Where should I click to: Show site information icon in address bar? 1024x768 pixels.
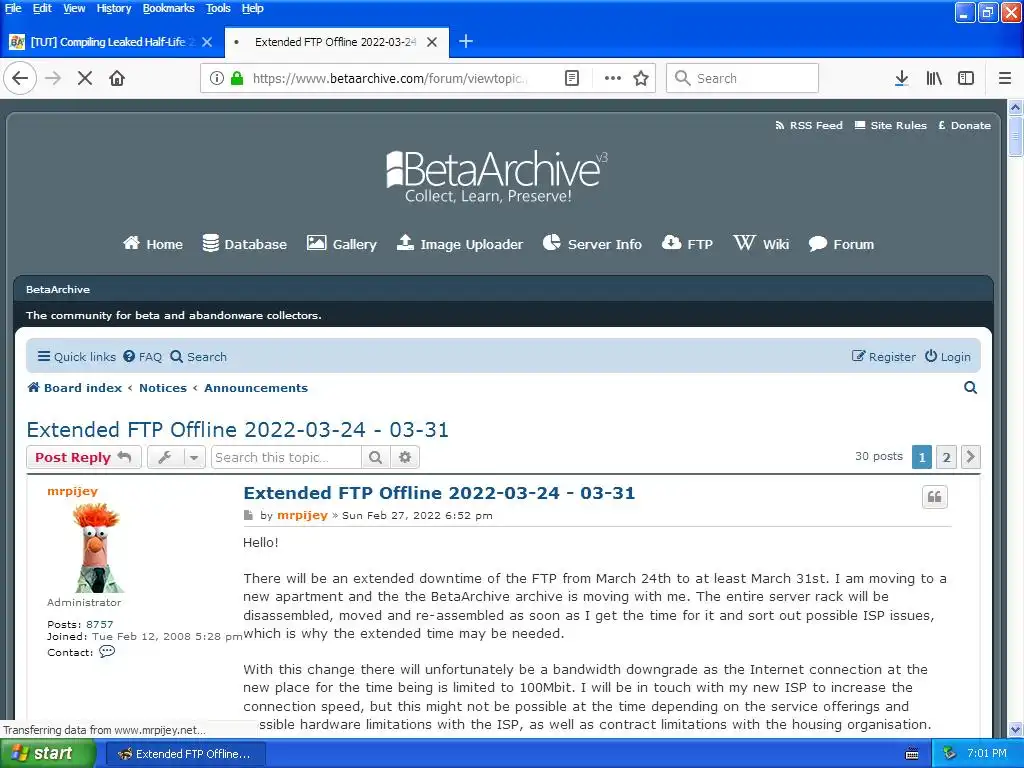coord(216,78)
